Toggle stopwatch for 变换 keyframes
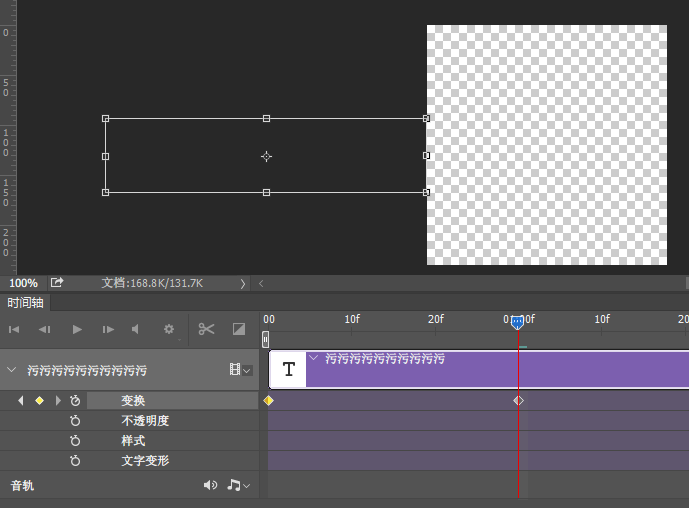 click(75, 400)
